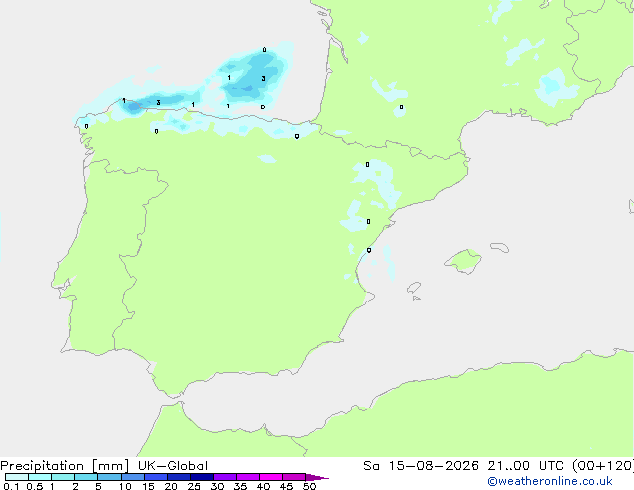Click the purple above-50 arrow on legend
This screenshot has width=634, height=490.
[317, 477]
